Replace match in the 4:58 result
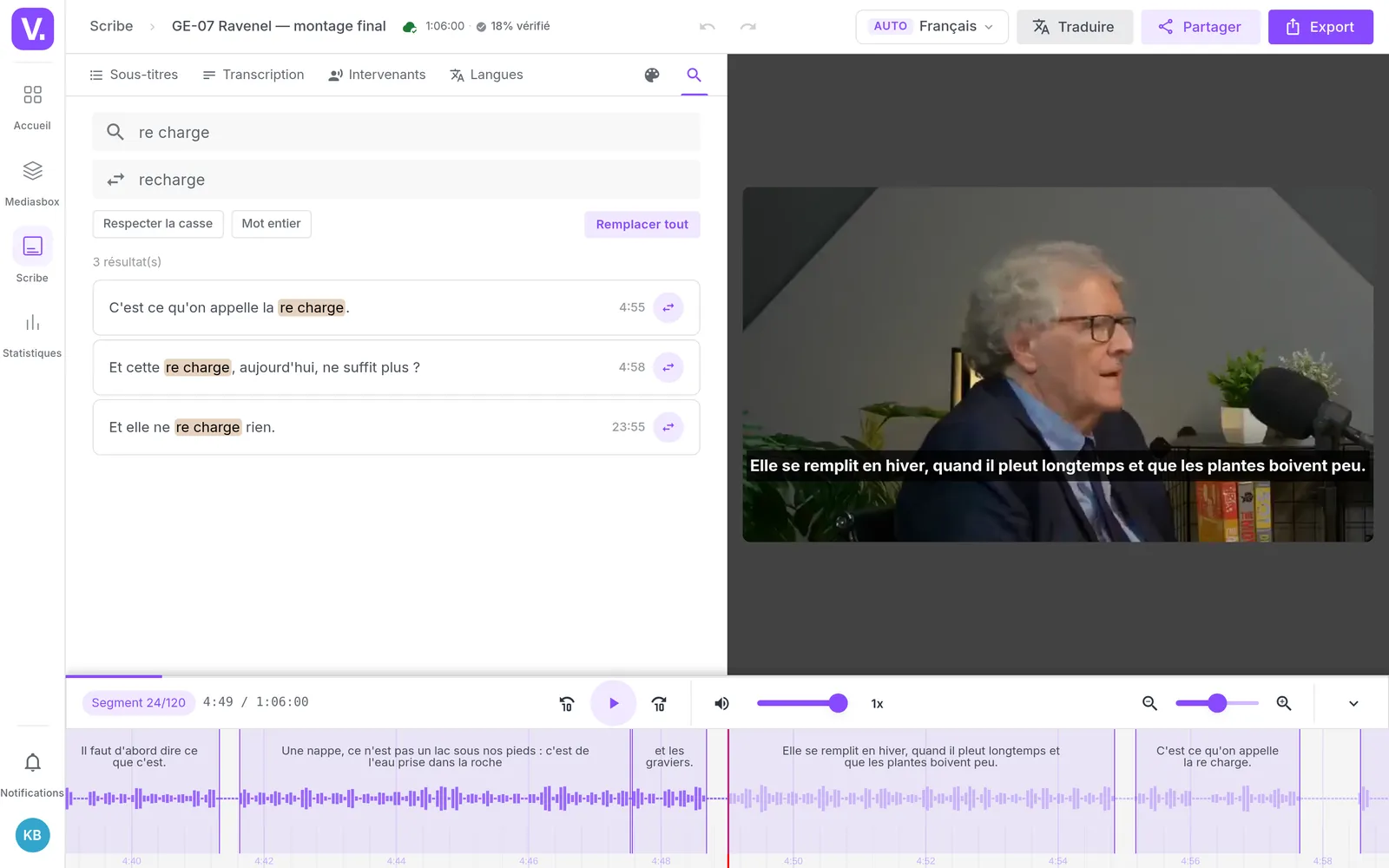The width and height of the screenshot is (1389, 868). pyautogui.click(x=668, y=367)
